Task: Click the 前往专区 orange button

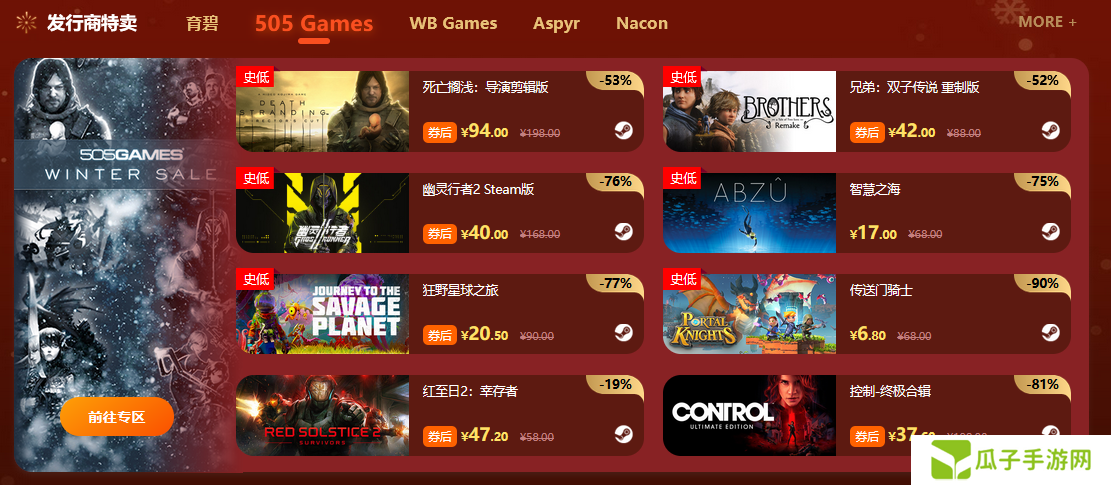Action: click(x=117, y=416)
